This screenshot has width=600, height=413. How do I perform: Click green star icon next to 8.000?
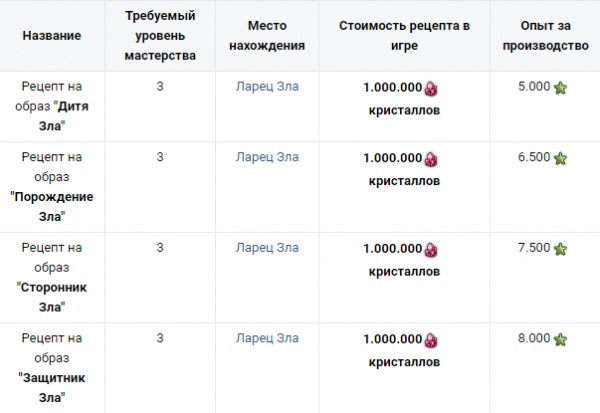click(560, 338)
